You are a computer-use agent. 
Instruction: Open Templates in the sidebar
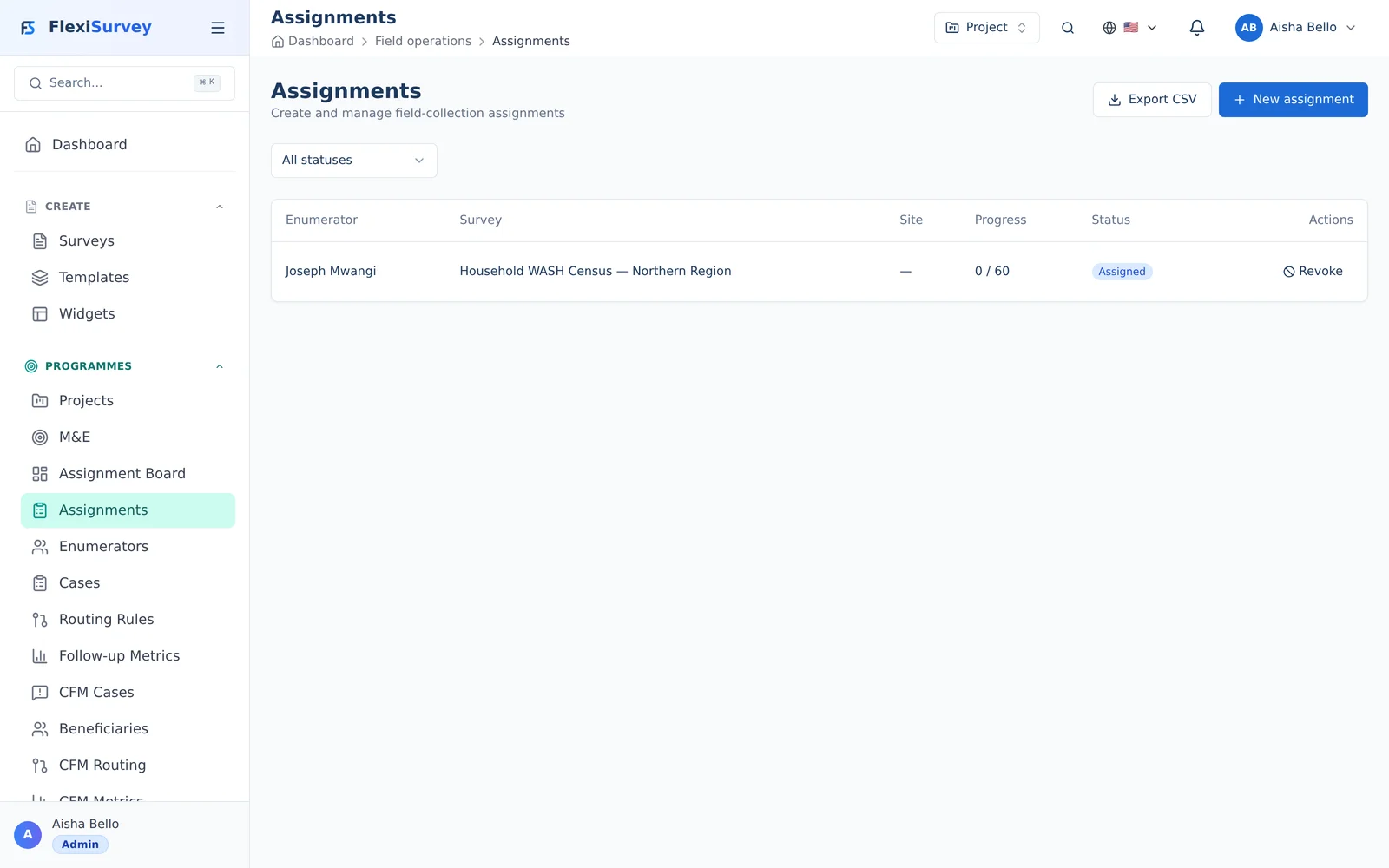pyautogui.click(x=128, y=278)
